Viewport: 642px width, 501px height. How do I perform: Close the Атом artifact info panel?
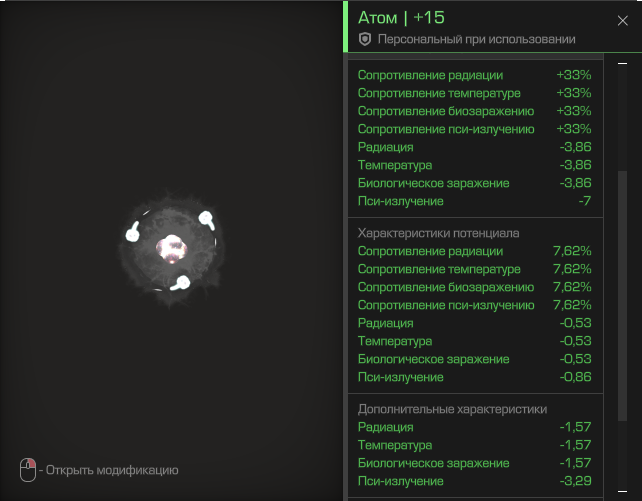pyautogui.click(x=622, y=20)
